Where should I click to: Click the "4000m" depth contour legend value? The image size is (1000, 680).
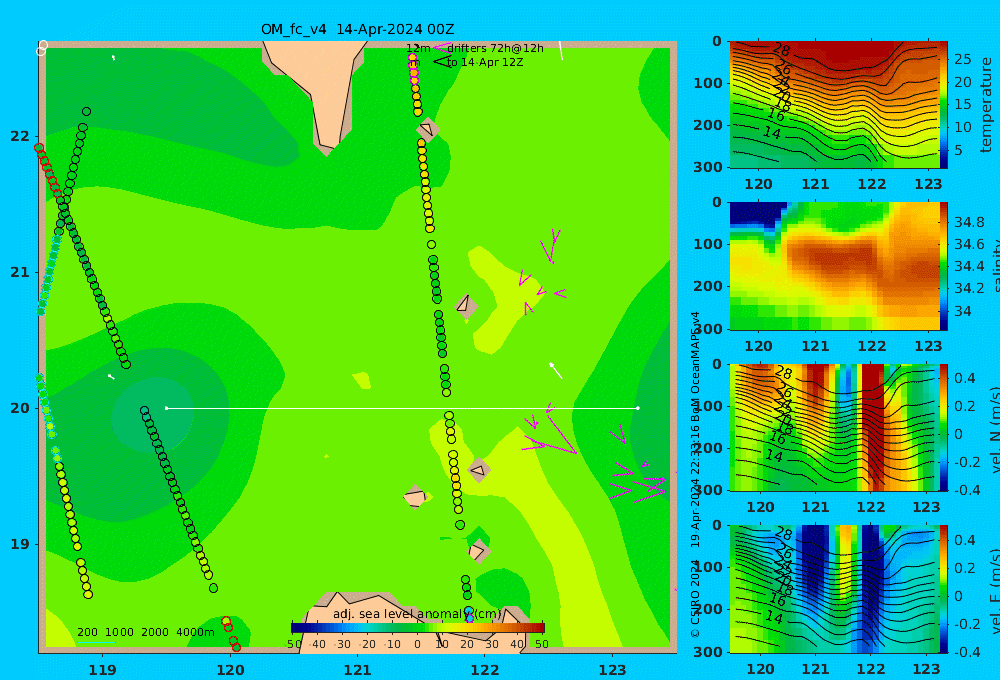[195, 632]
